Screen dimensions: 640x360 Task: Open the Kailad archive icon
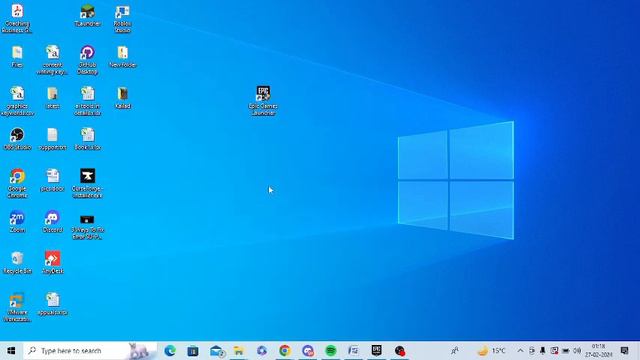[x=122, y=98]
